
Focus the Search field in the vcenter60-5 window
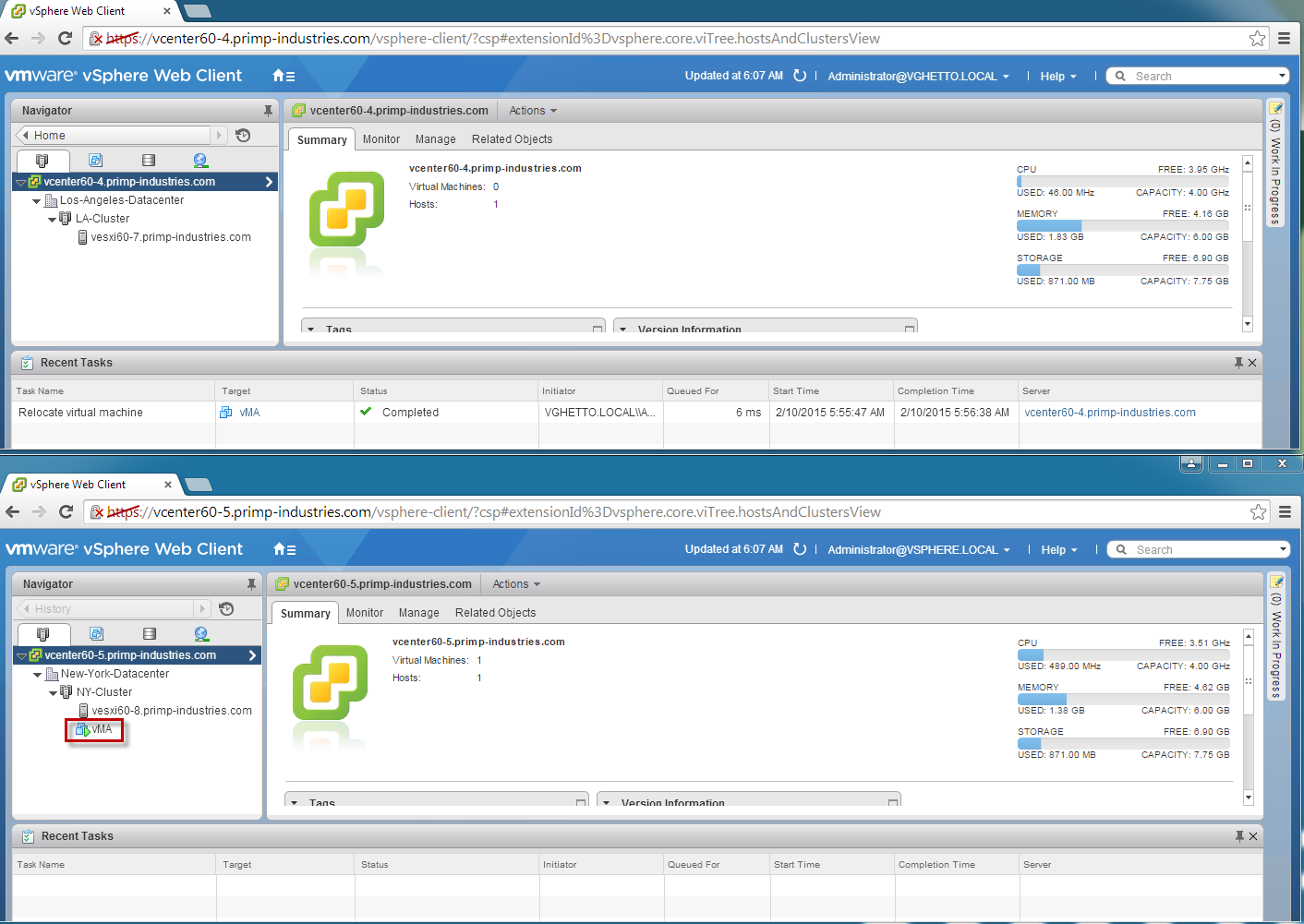[x=1198, y=549]
